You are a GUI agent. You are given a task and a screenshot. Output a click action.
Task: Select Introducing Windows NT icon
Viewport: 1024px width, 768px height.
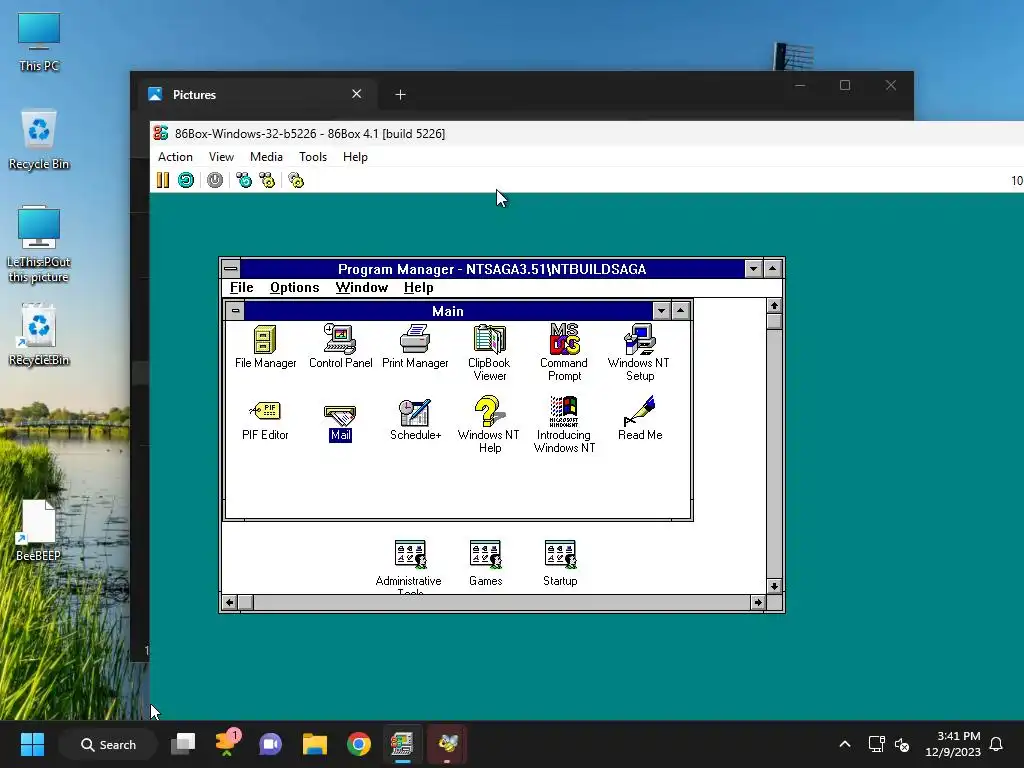click(564, 424)
